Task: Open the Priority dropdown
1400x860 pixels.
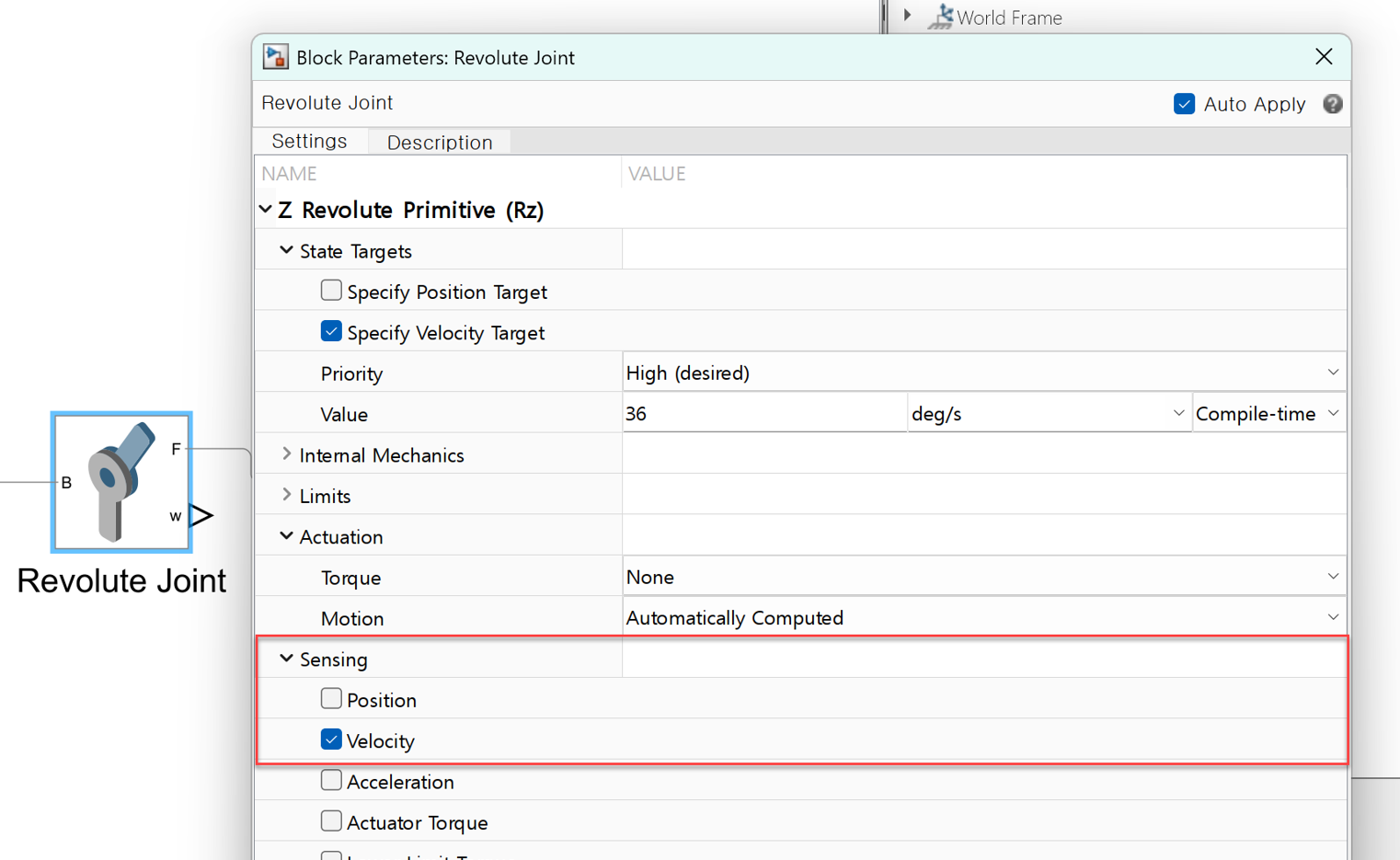Action: click(x=982, y=373)
